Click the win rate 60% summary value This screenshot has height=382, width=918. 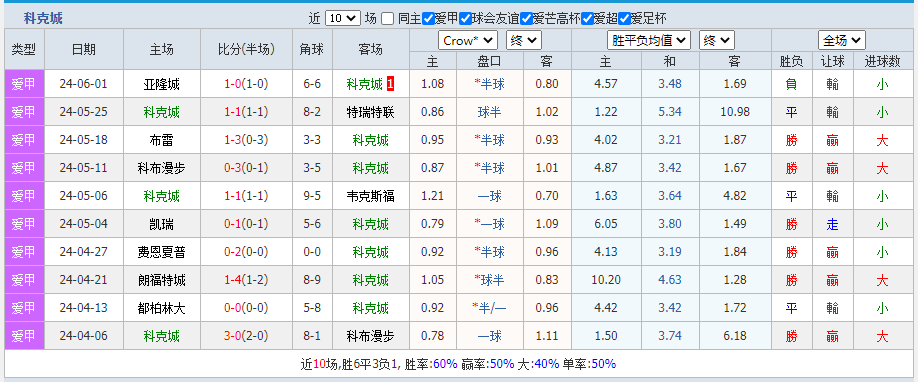click(x=445, y=364)
